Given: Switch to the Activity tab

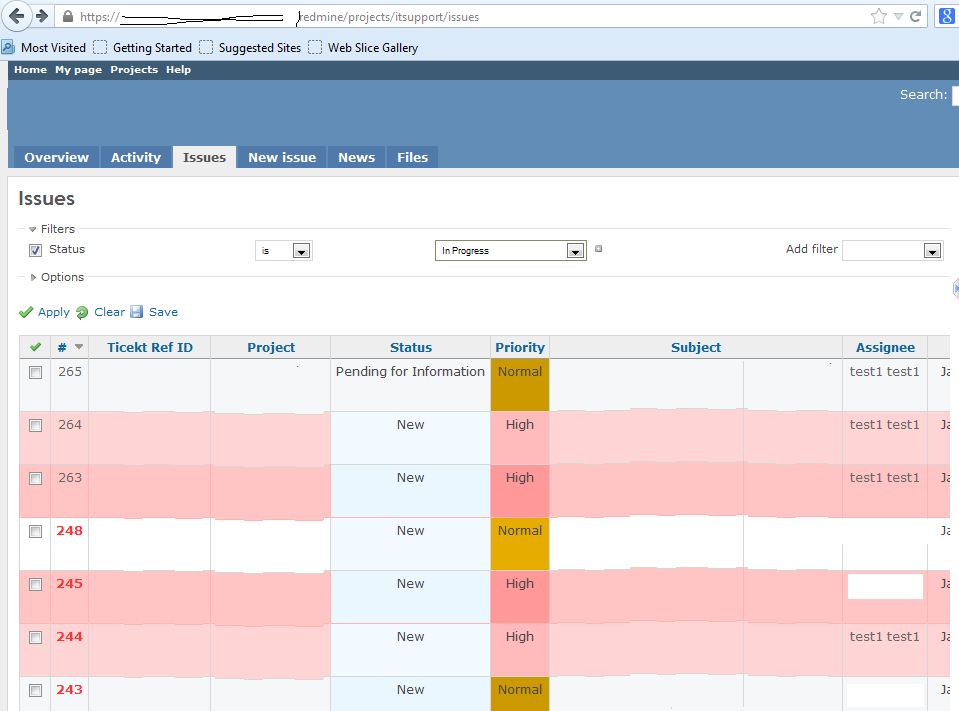Looking at the screenshot, I should 136,157.
